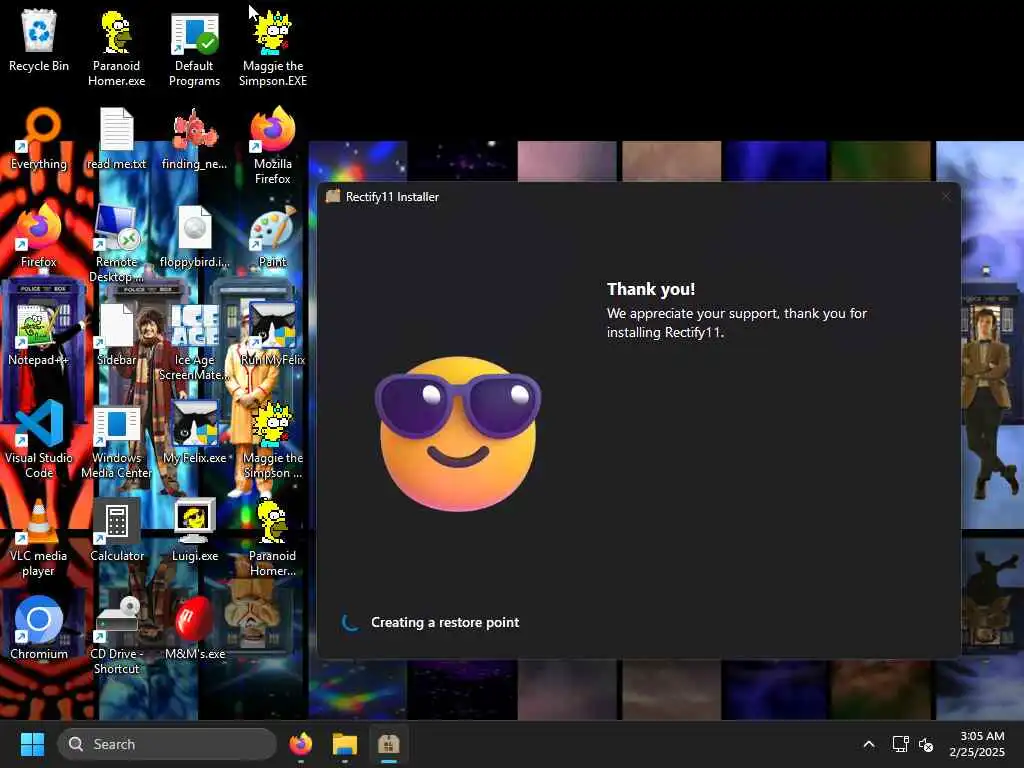Open the Paint desktop shortcut

(x=272, y=237)
